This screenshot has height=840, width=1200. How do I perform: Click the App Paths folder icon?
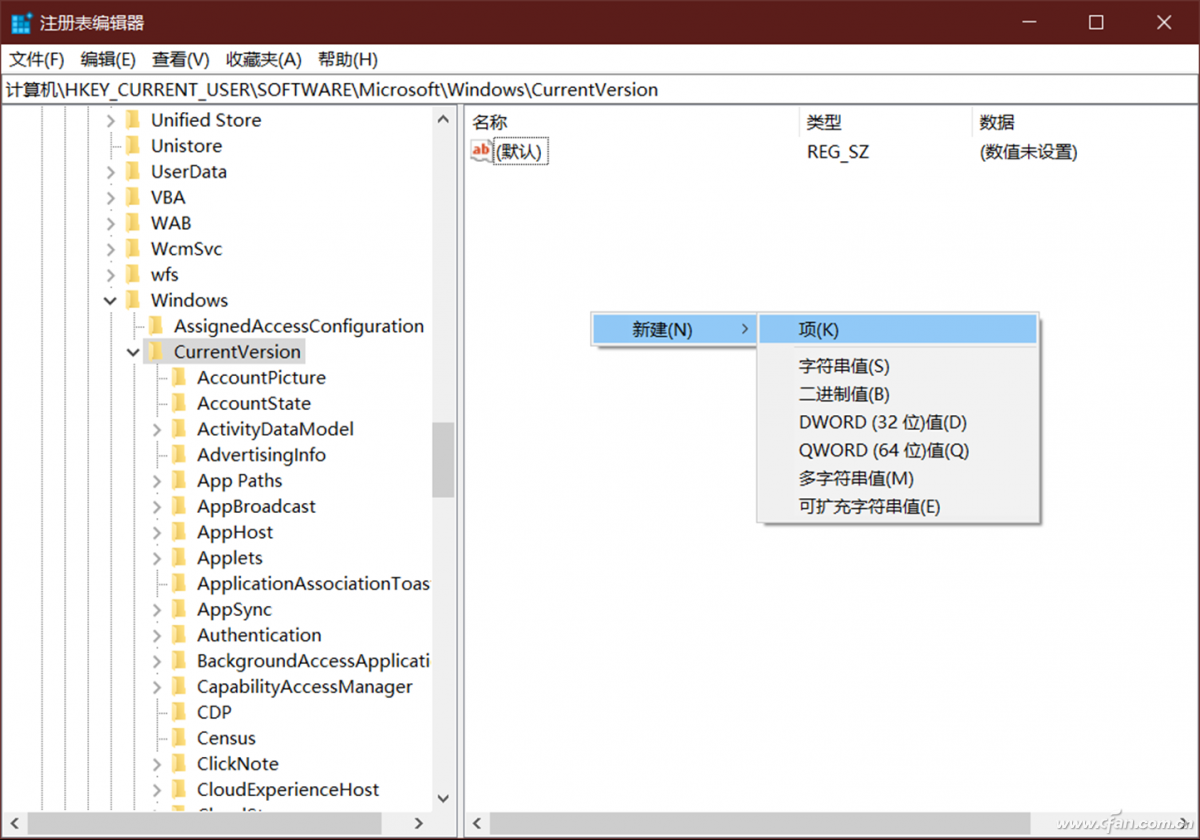tap(179, 481)
